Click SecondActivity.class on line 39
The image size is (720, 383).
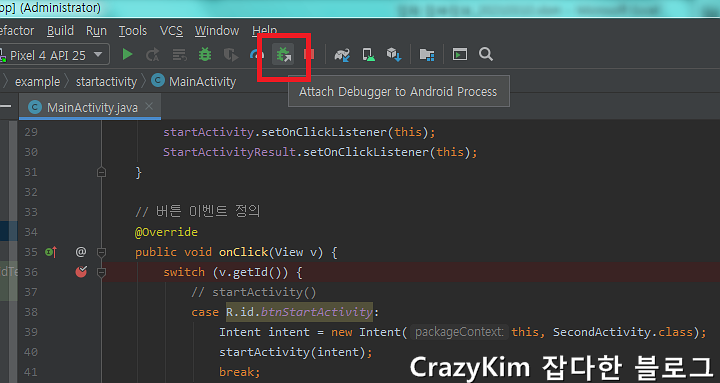click(x=623, y=332)
